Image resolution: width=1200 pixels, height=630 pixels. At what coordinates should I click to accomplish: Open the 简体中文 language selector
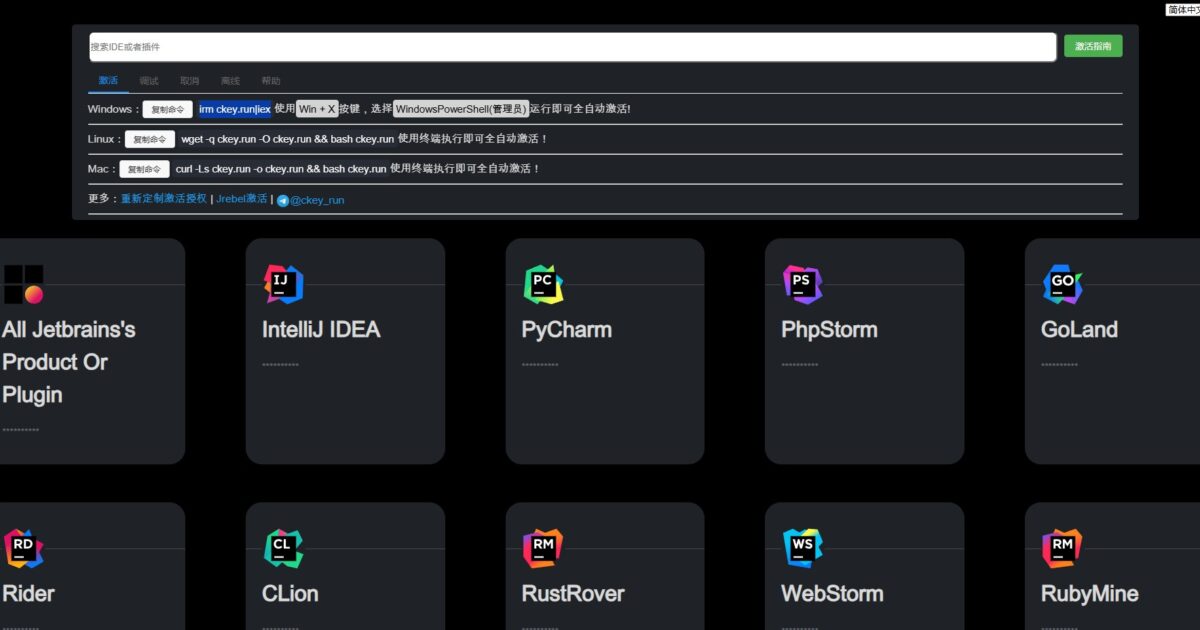tap(1182, 9)
